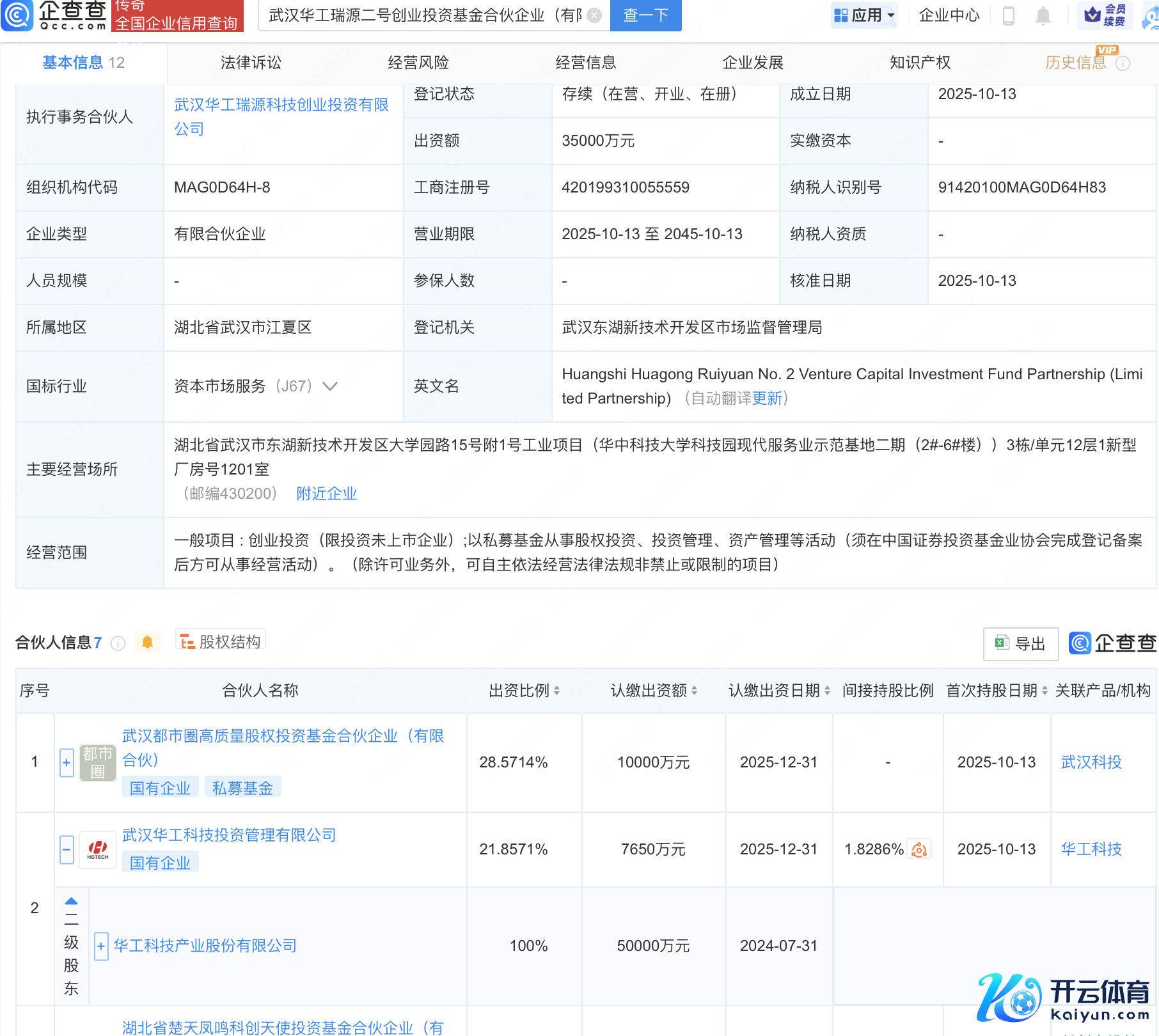Image resolution: width=1159 pixels, height=1036 pixels.
Task: Click the Qcc logo icon
Action: (x=17, y=15)
